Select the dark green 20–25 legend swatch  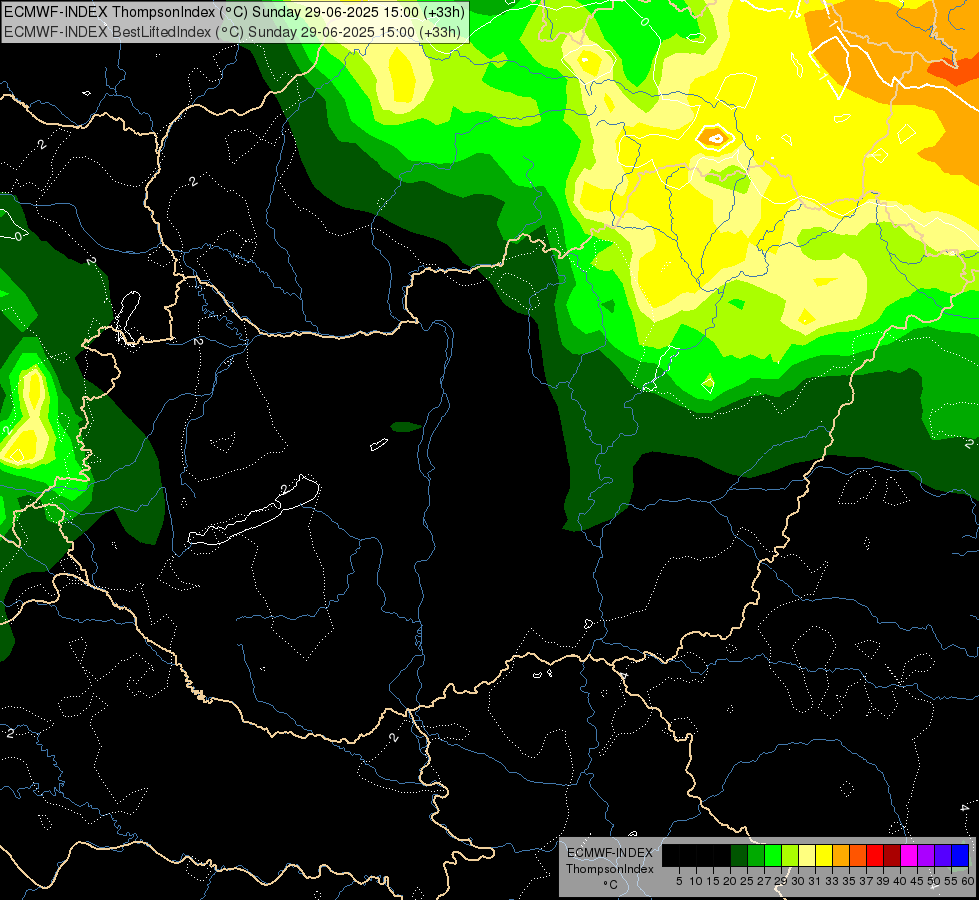point(739,855)
